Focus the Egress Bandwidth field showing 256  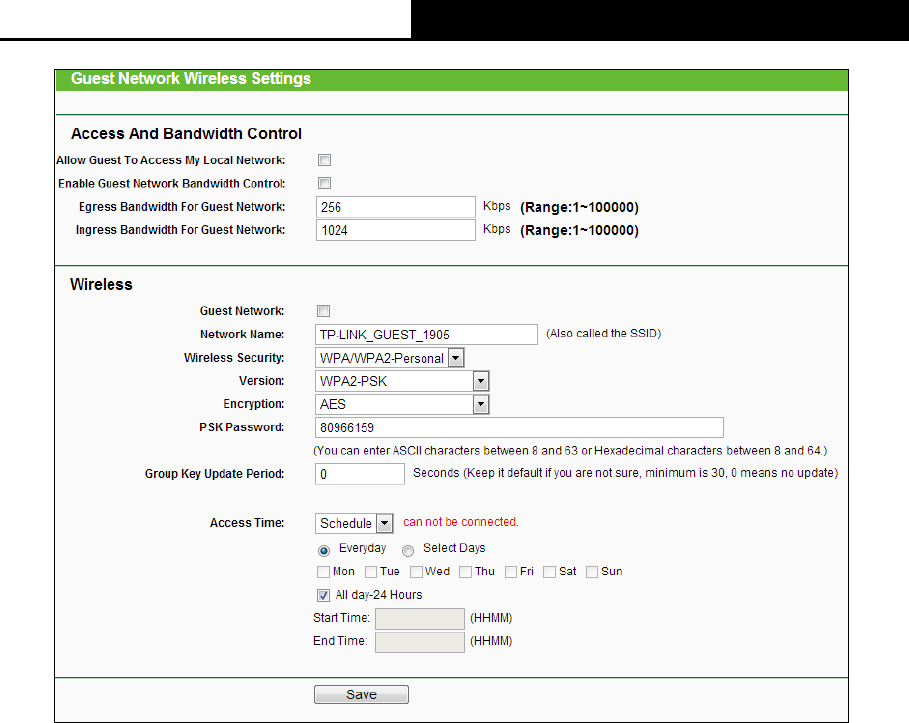(395, 207)
